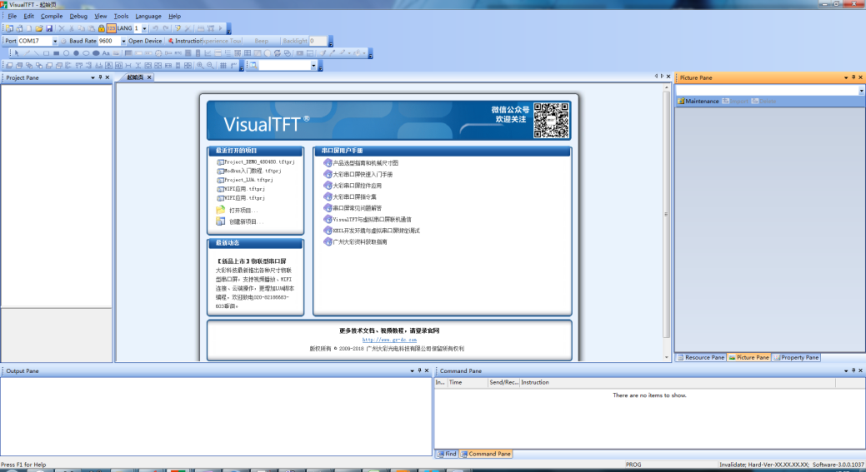866x472 pixels.
Task: Click the Backlight value input field
Action: pyautogui.click(x=316, y=41)
